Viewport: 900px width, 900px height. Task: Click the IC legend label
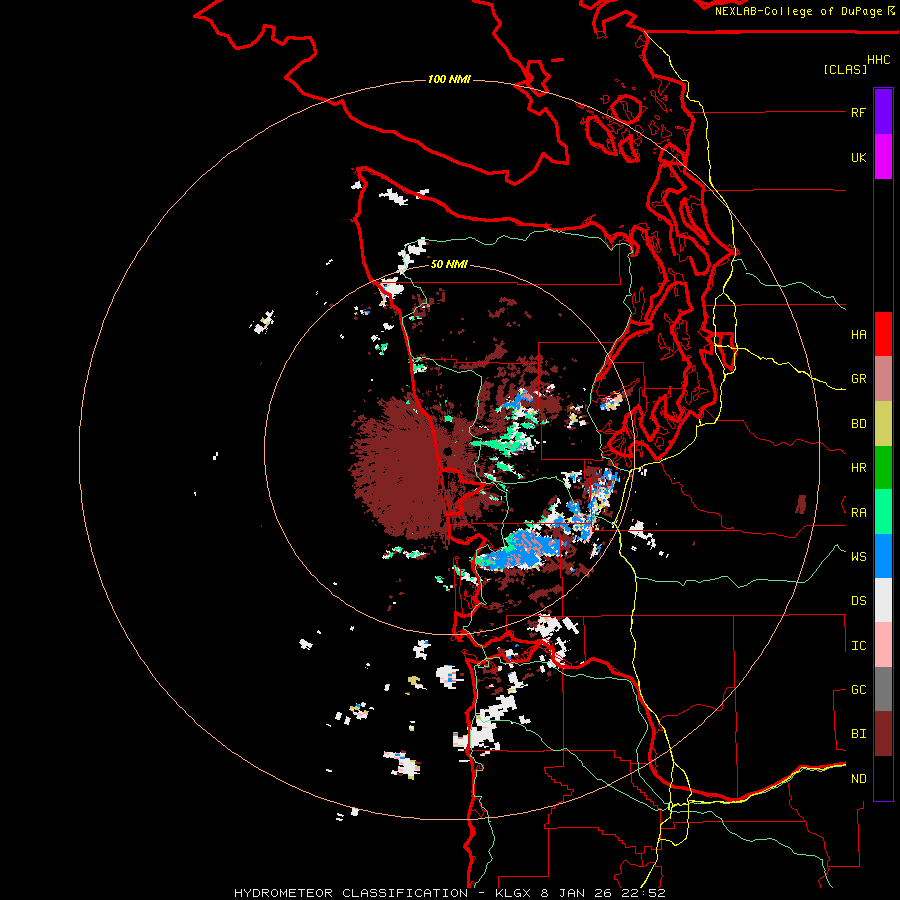(x=858, y=646)
